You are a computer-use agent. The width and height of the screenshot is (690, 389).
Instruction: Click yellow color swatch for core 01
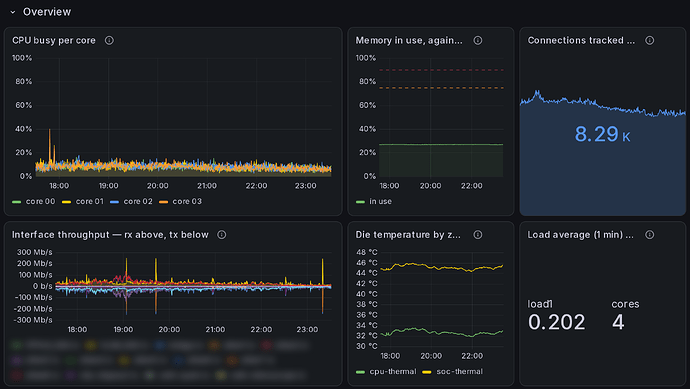pyautogui.click(x=66, y=202)
